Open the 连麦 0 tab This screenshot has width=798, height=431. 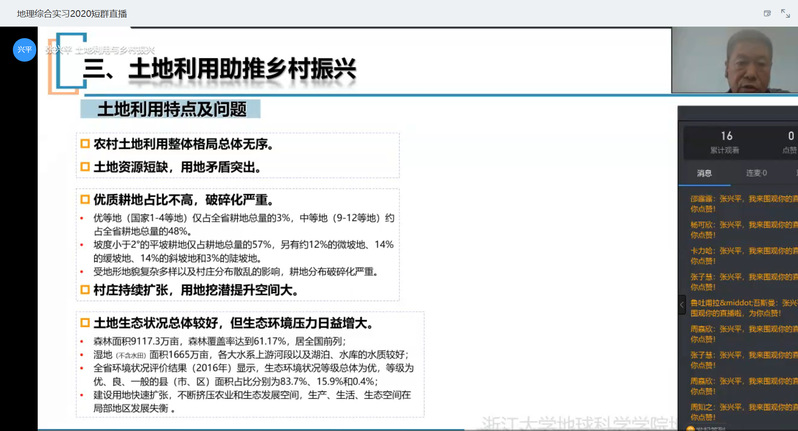(757, 172)
